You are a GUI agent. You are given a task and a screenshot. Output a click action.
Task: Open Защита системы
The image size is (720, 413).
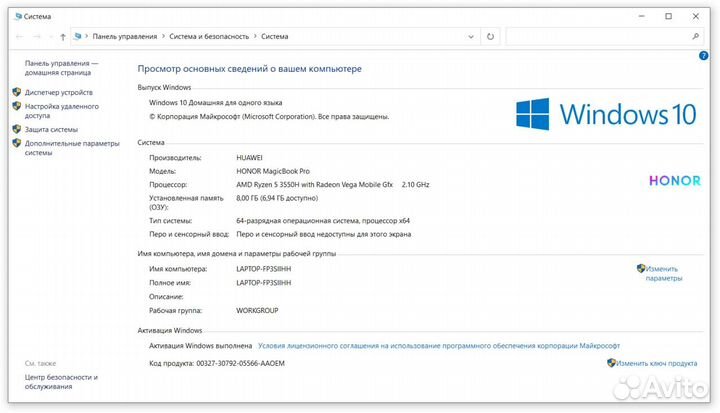[x=51, y=130]
